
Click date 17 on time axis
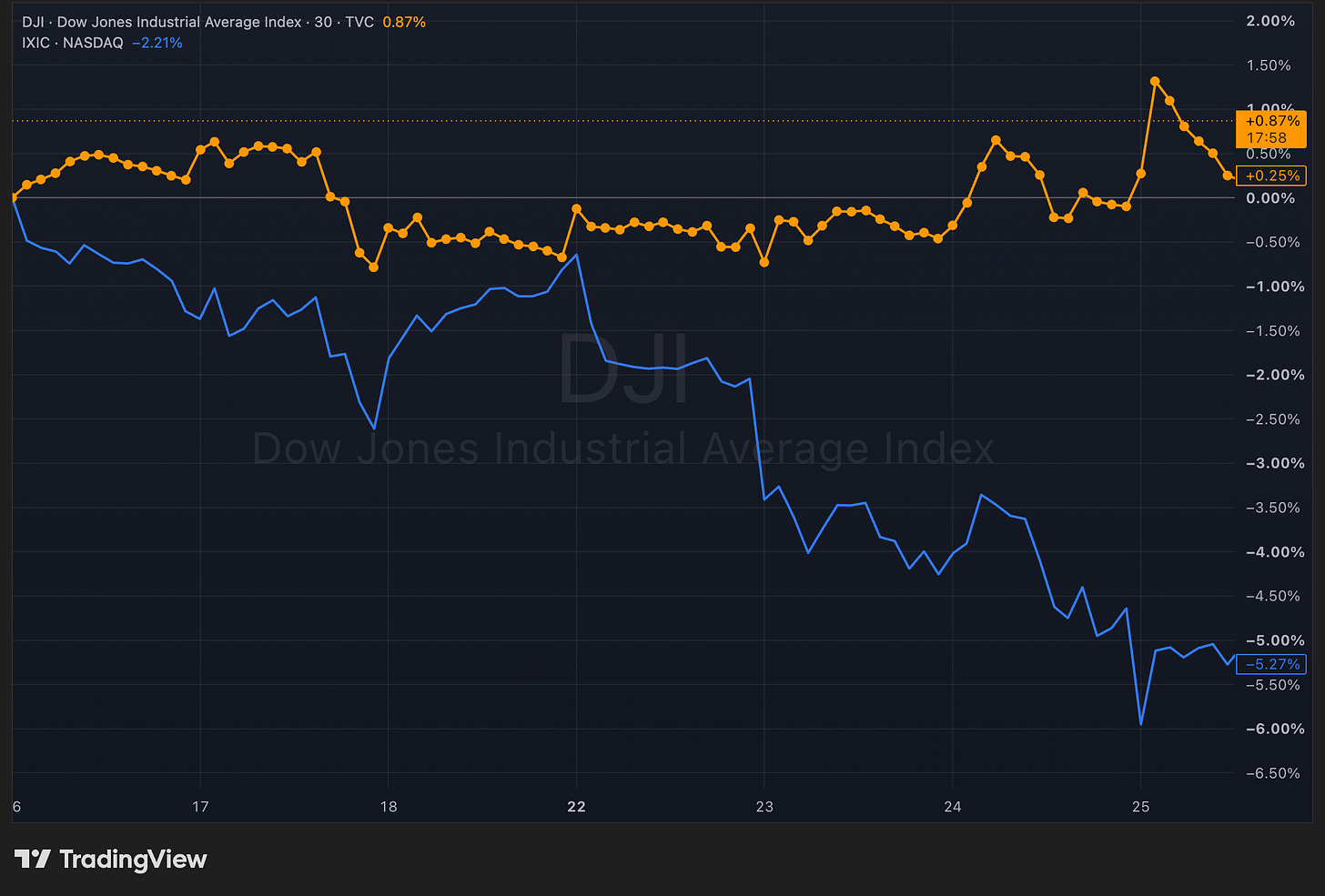pos(200,807)
